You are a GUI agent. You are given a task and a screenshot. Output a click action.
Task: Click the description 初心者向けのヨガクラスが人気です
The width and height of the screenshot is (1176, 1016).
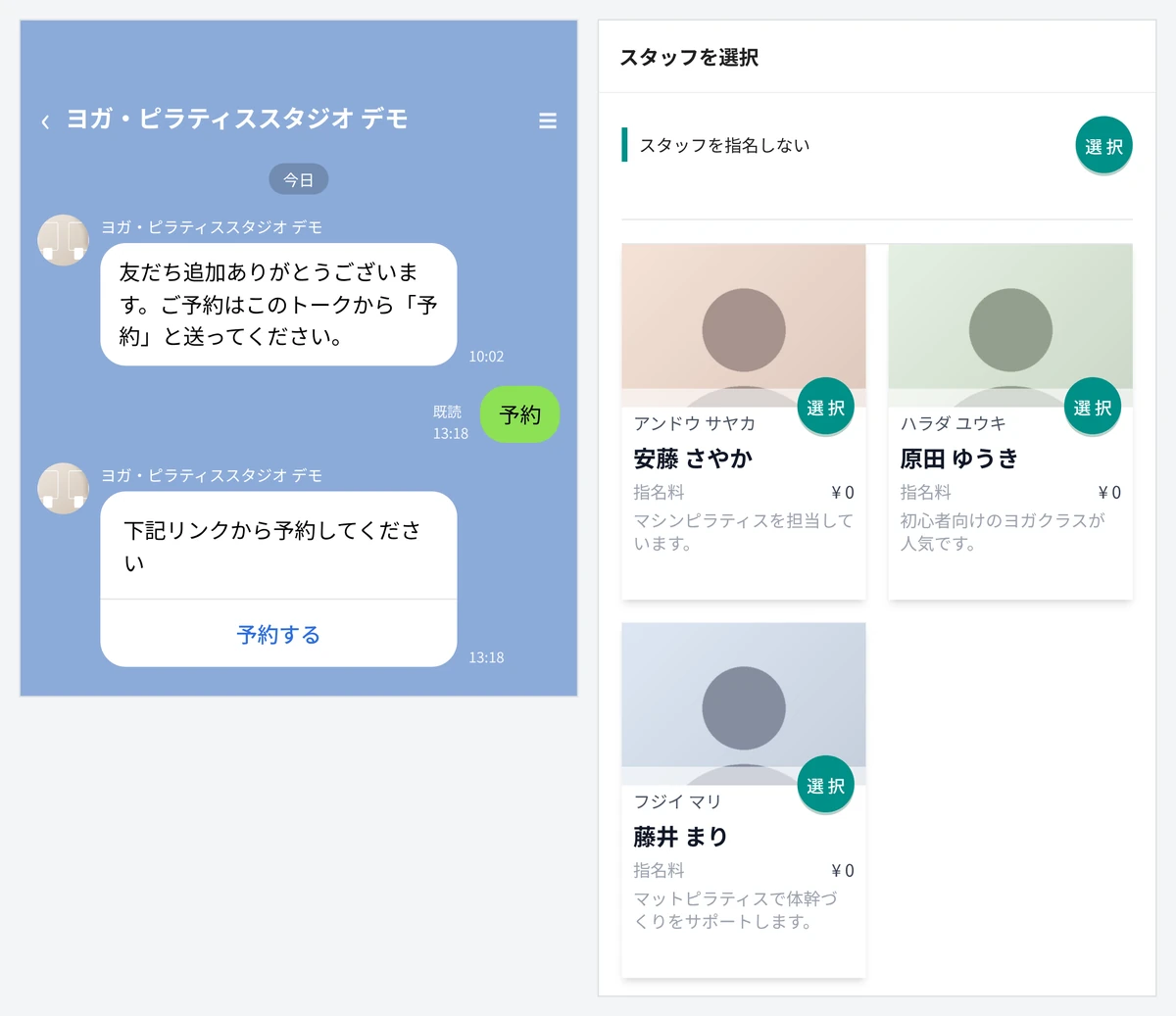1002,531
